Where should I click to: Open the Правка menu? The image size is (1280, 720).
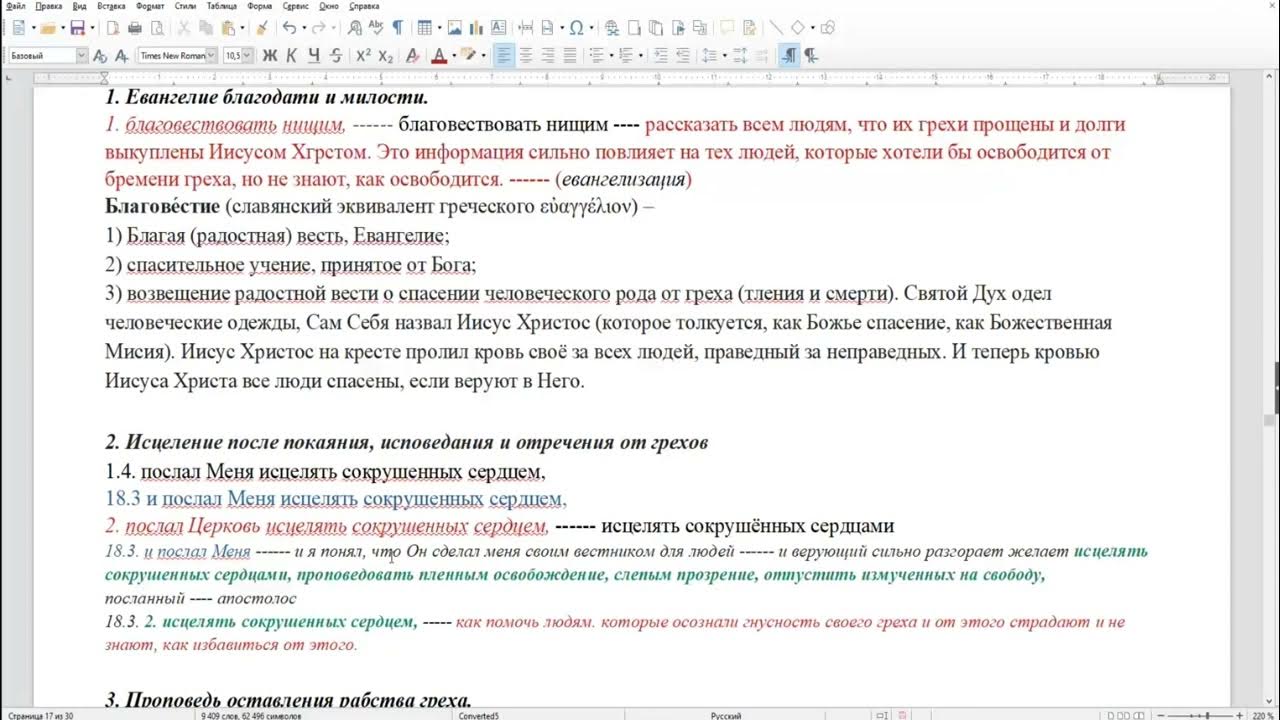click(x=49, y=6)
